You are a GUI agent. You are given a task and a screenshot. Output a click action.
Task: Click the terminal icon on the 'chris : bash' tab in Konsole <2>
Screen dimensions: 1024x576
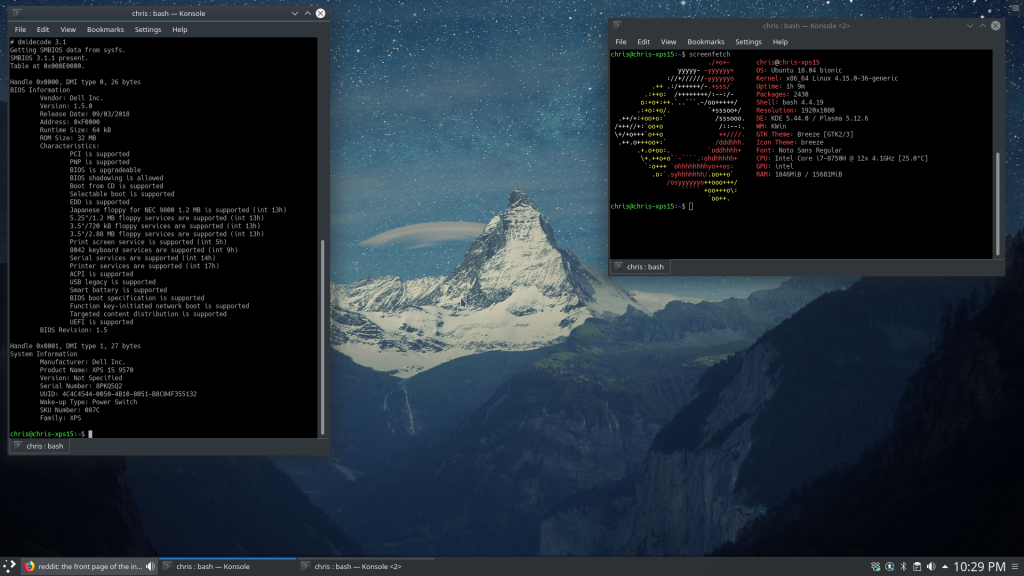pos(618,266)
